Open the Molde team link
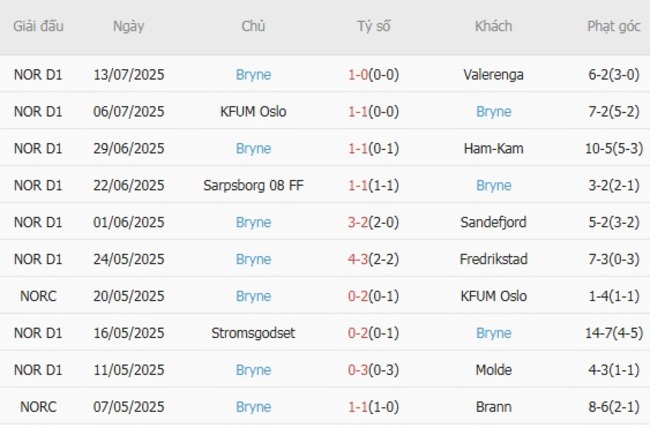The image size is (650, 428). tap(493, 370)
